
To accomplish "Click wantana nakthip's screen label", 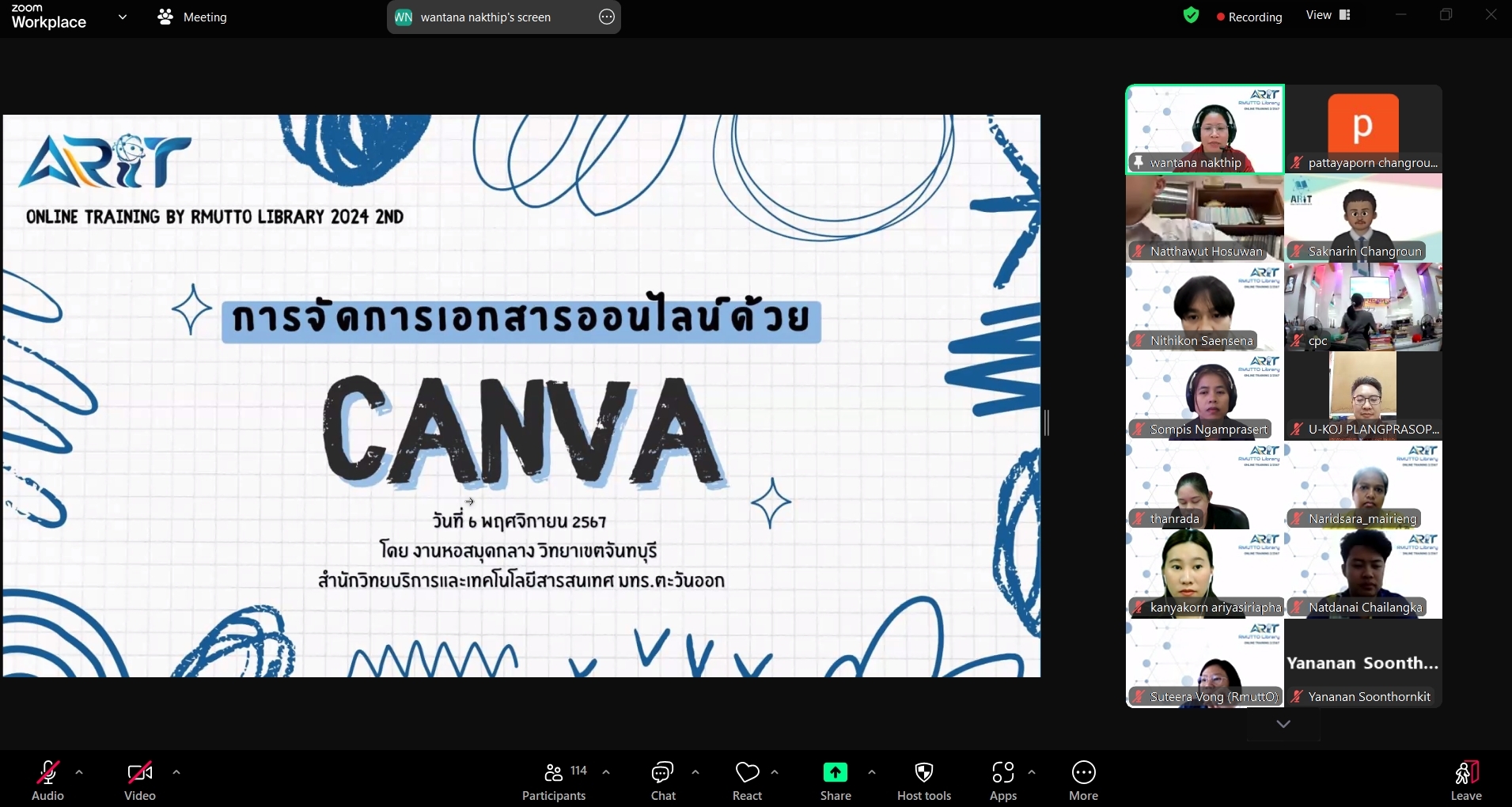I will 485,17.
